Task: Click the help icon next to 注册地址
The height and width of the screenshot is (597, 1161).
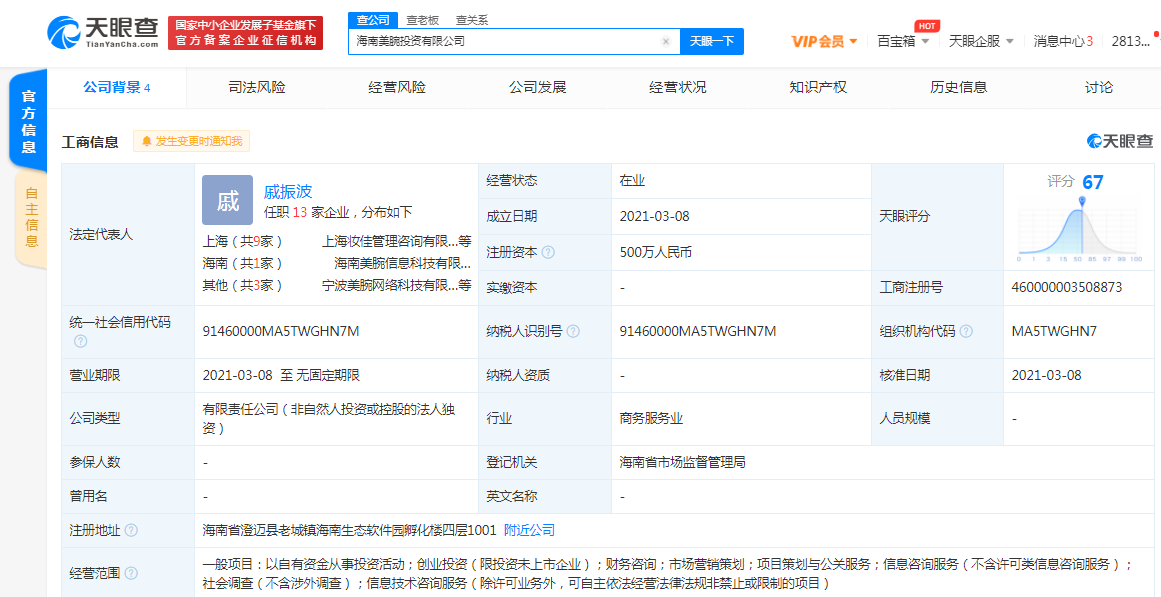Action: tap(131, 530)
